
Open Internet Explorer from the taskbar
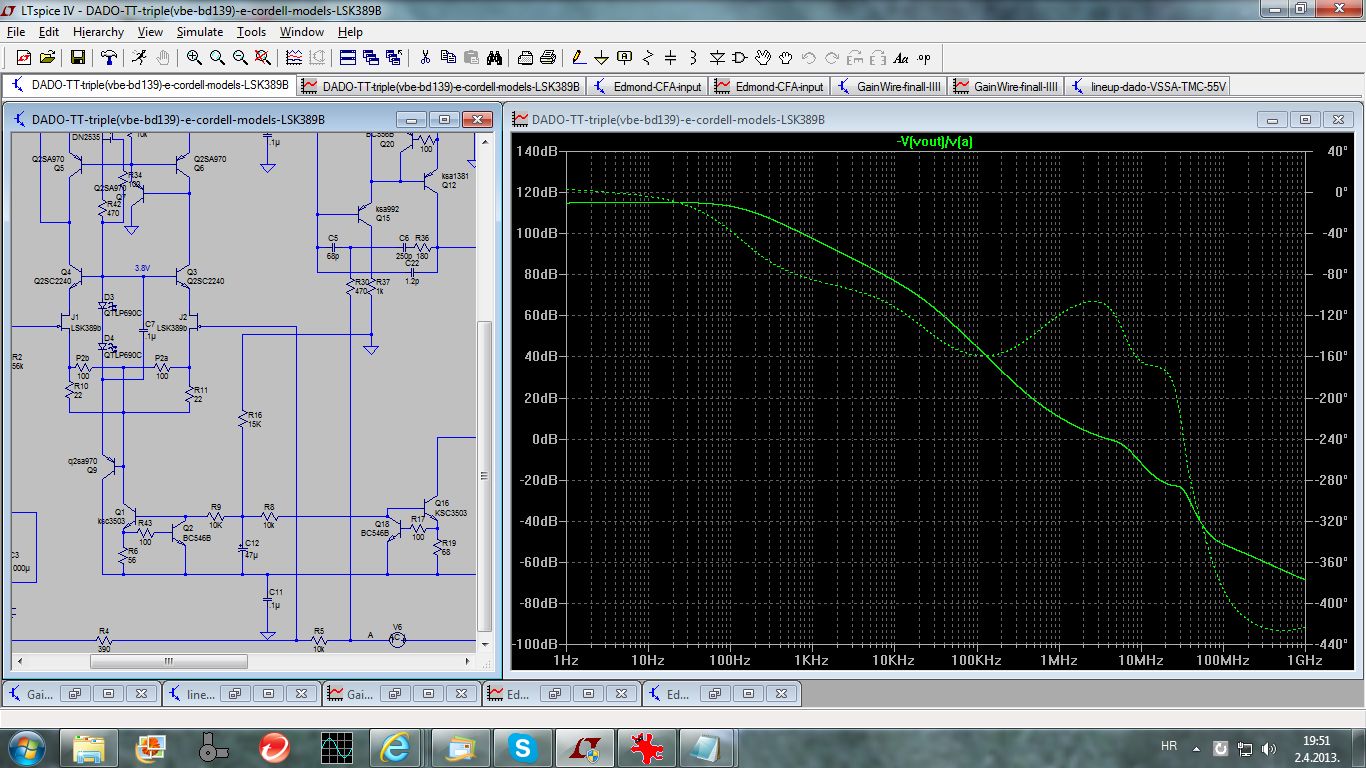click(x=397, y=747)
